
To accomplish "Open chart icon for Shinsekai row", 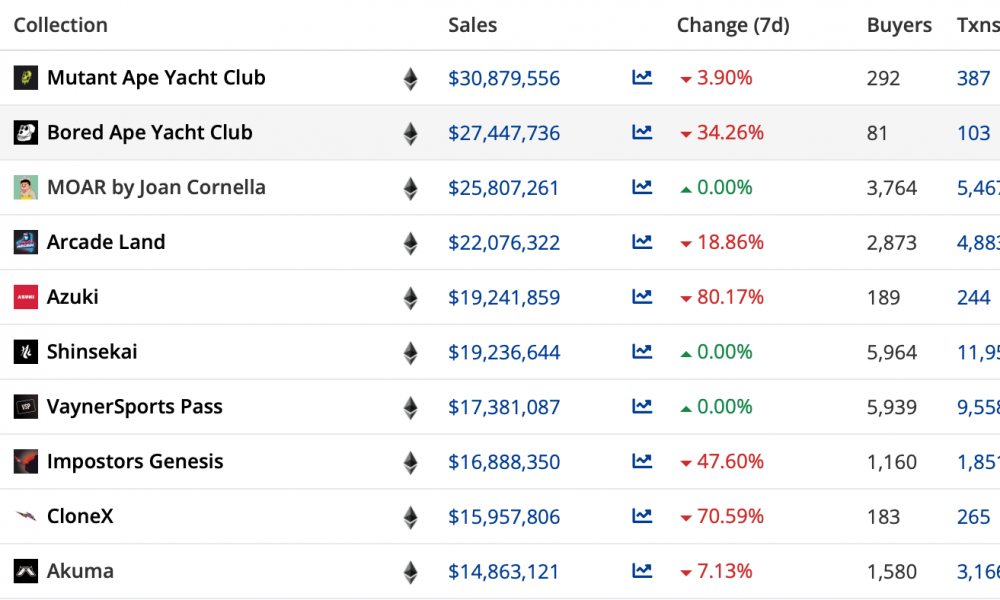I will (642, 351).
